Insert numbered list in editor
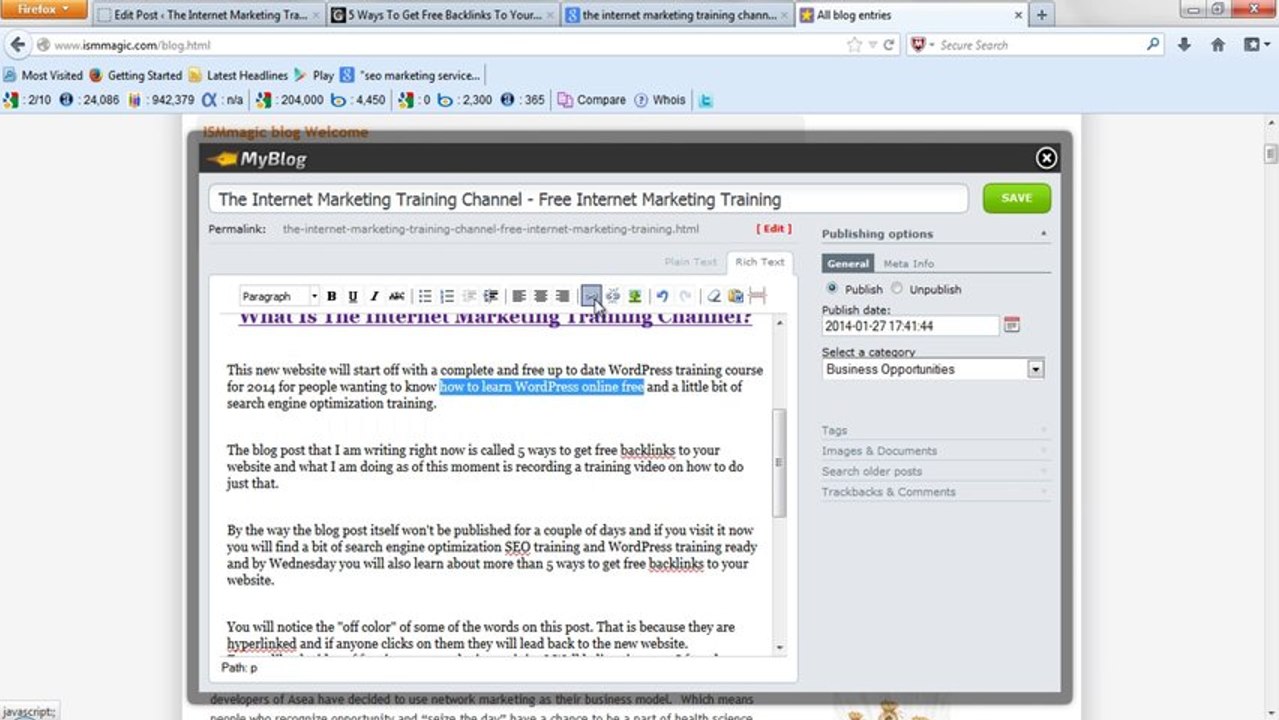 coord(447,296)
